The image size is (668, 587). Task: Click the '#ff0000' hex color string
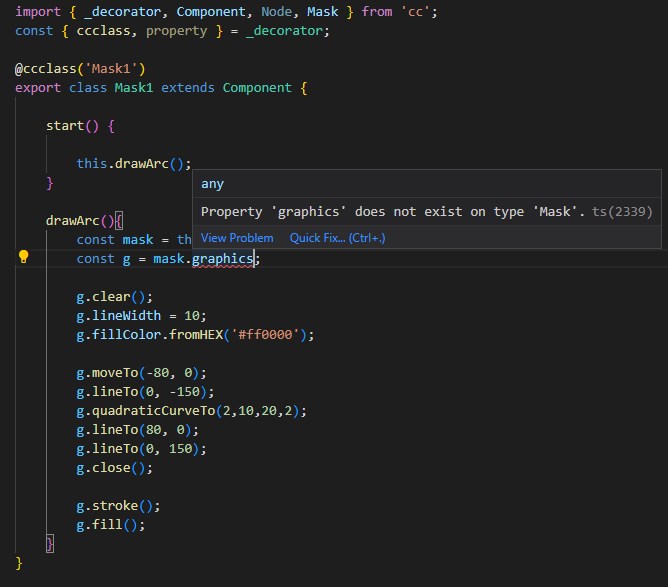tap(265, 335)
